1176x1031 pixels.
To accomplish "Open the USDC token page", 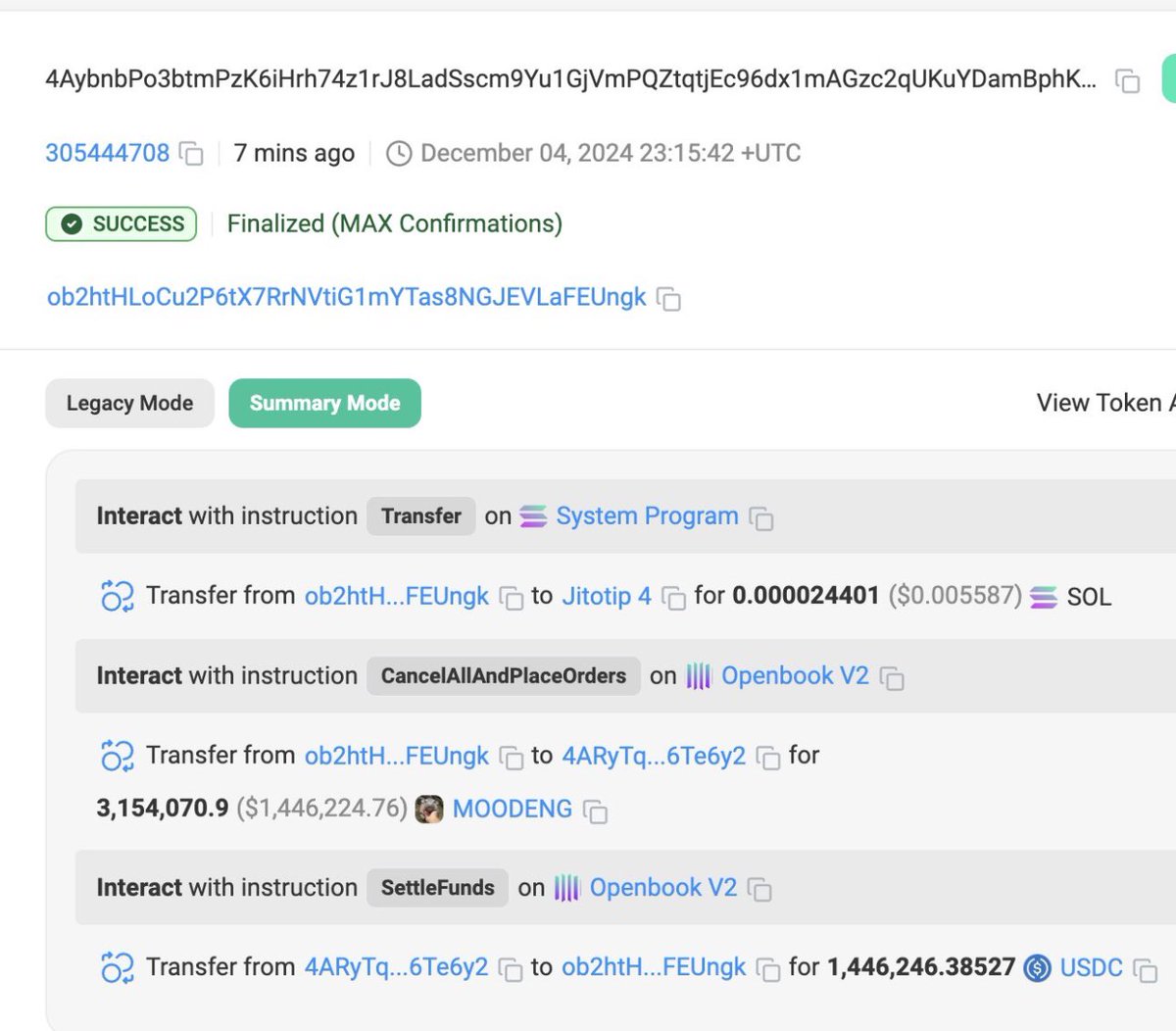I will point(1092,967).
